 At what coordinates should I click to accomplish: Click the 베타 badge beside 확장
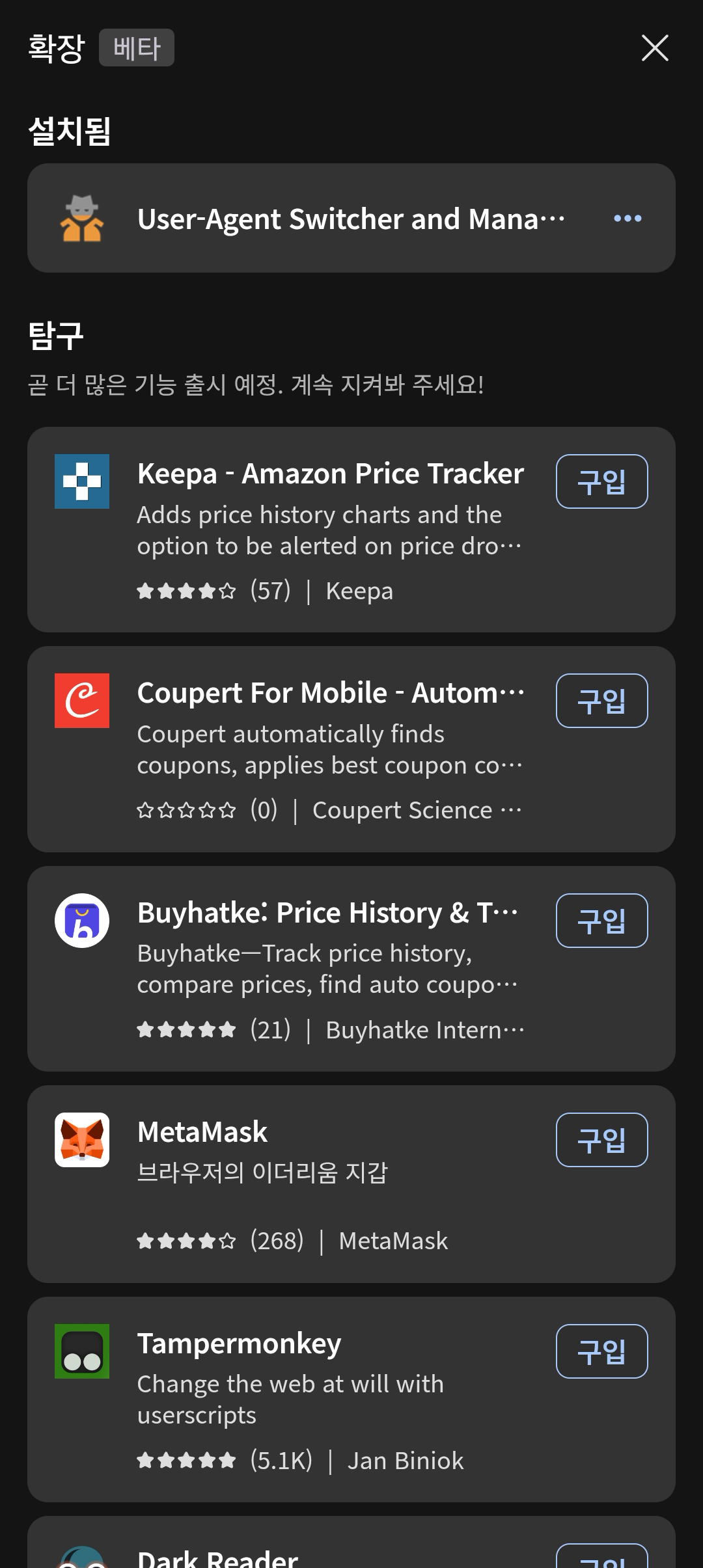(x=137, y=48)
